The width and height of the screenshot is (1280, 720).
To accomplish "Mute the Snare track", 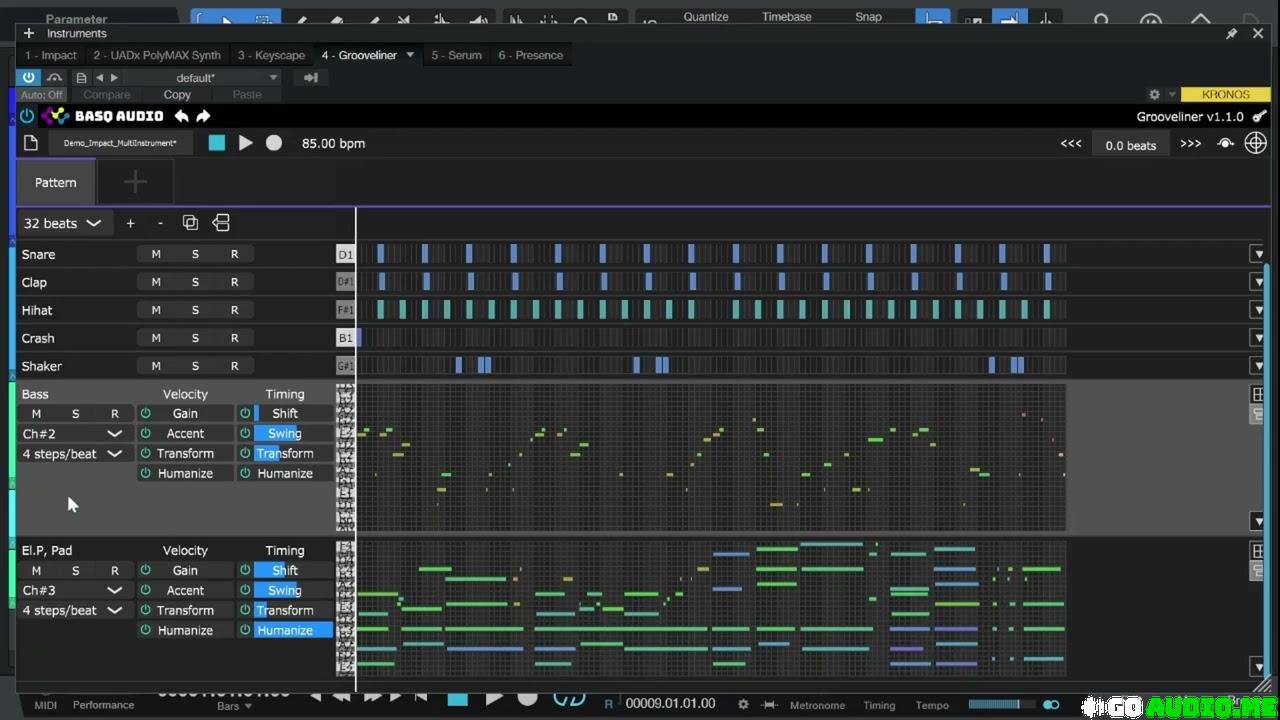I will (156, 254).
